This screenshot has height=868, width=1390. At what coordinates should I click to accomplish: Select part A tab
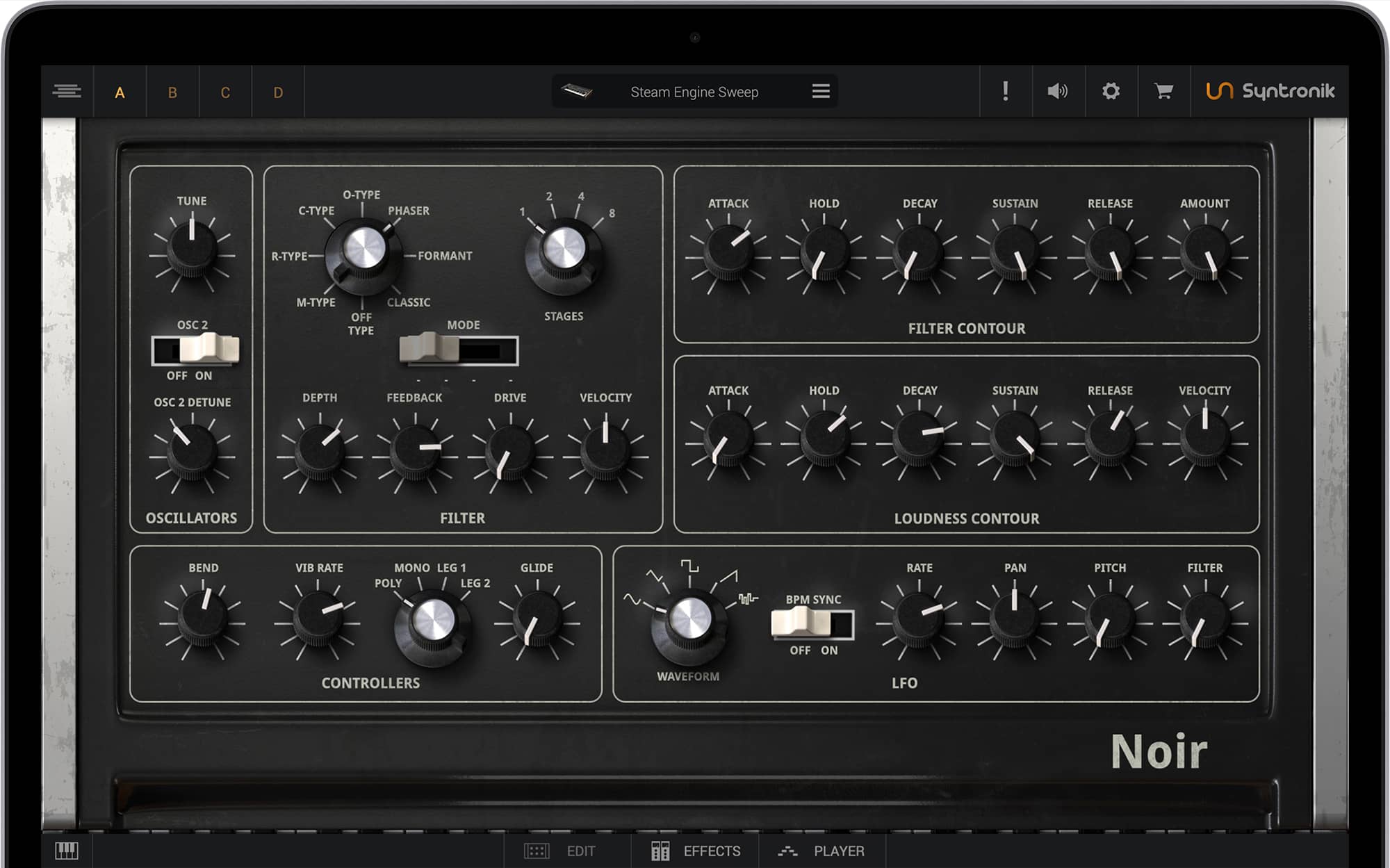coord(120,92)
